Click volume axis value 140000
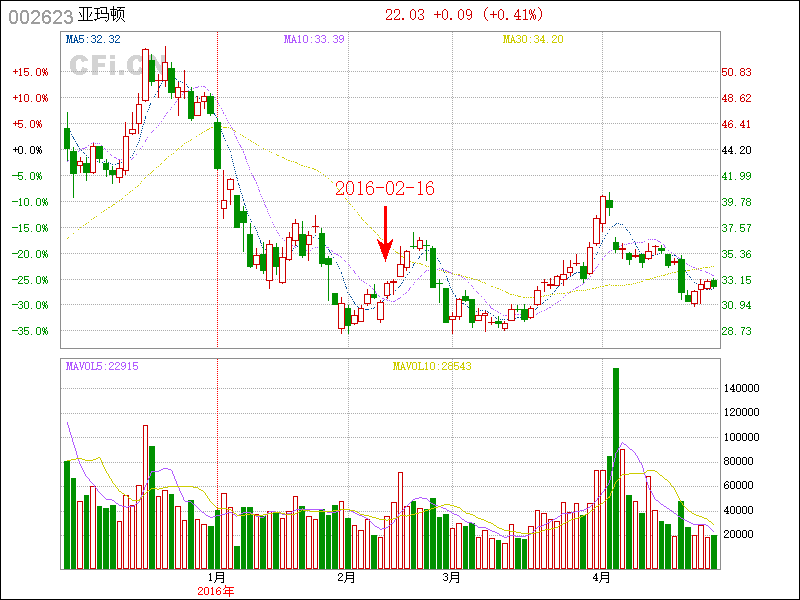800x600 pixels. click(x=741, y=388)
